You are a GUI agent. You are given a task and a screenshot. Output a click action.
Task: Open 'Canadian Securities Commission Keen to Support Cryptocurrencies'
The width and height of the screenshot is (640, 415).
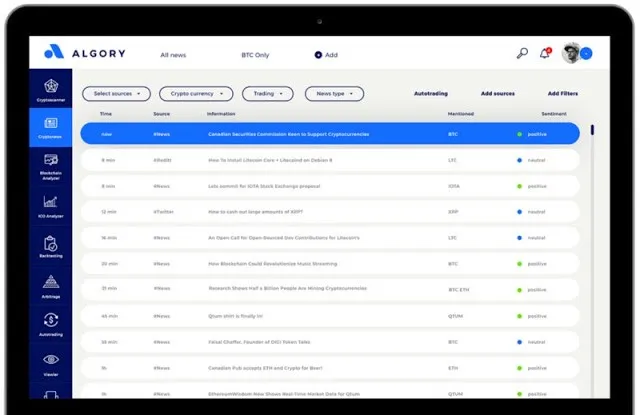coord(289,134)
